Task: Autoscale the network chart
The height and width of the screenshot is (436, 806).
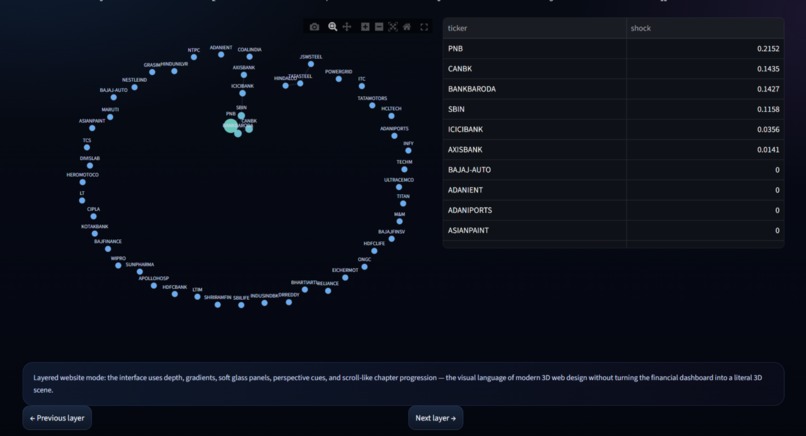Action: tap(393, 27)
